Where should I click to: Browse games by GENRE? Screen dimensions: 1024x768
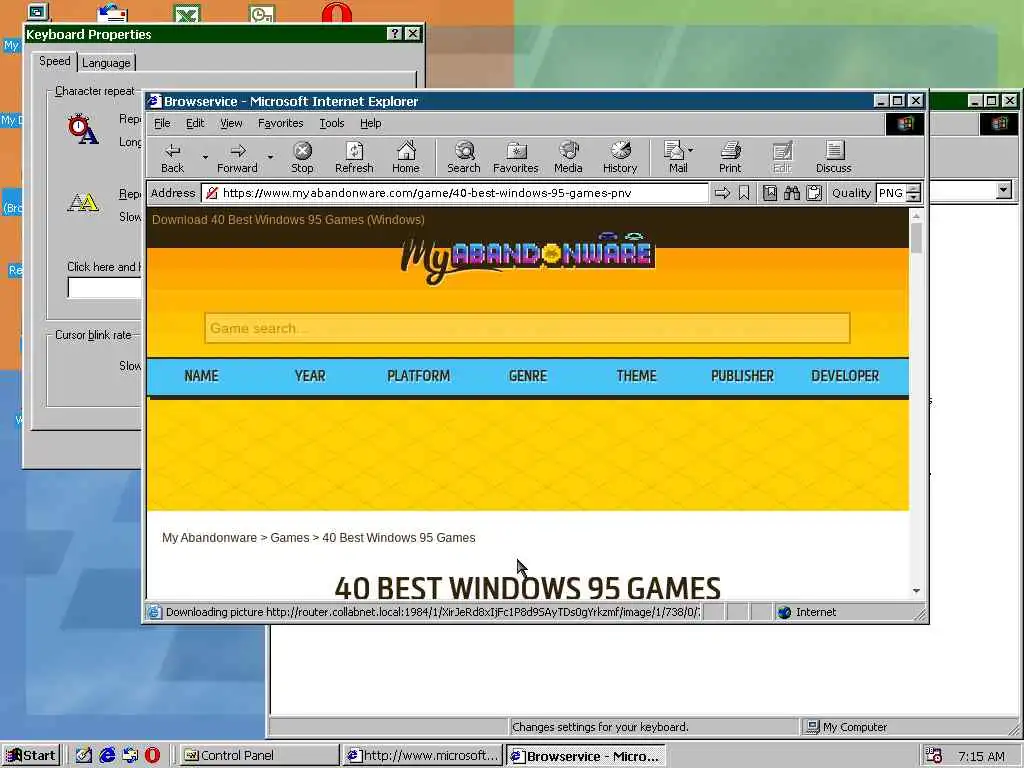528,376
